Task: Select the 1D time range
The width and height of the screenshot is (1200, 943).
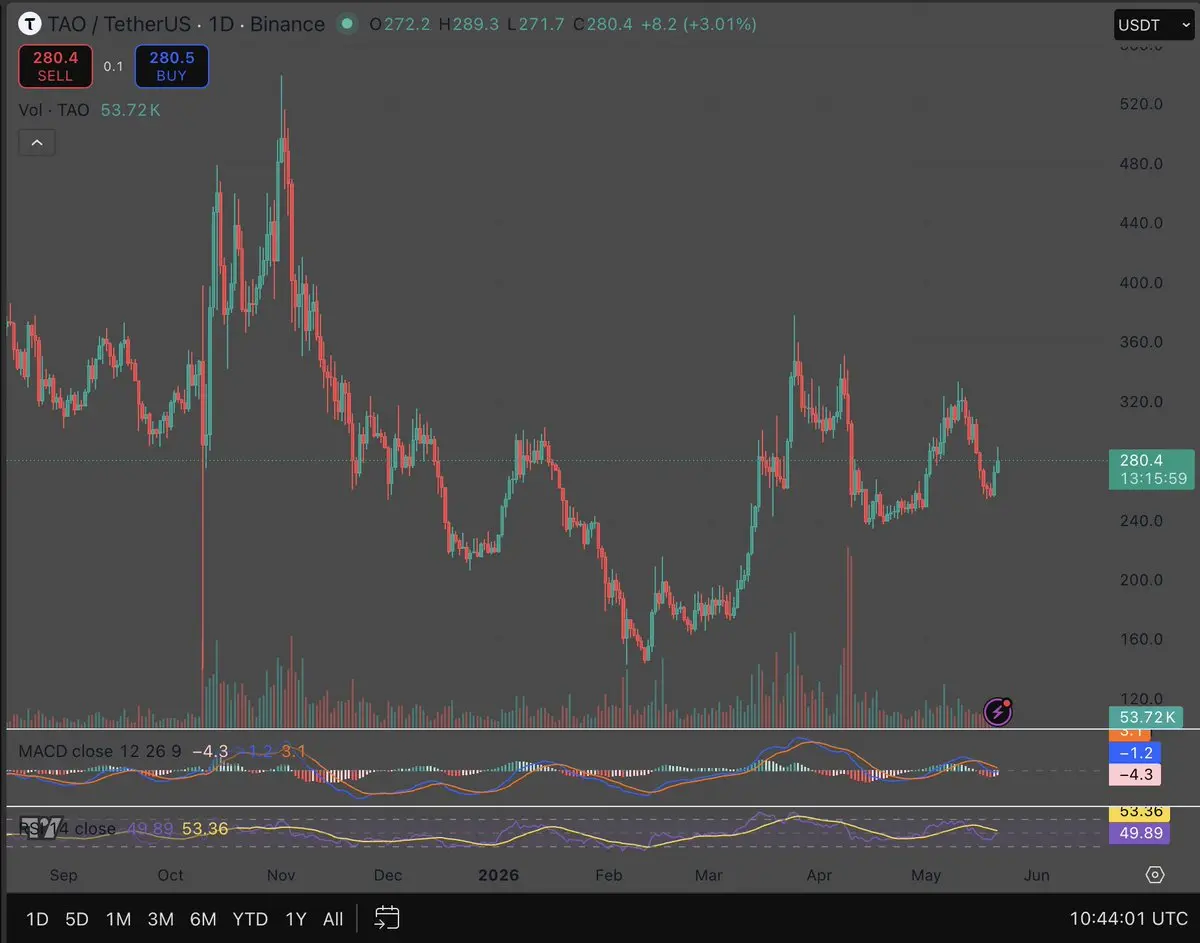Action: click(37, 919)
